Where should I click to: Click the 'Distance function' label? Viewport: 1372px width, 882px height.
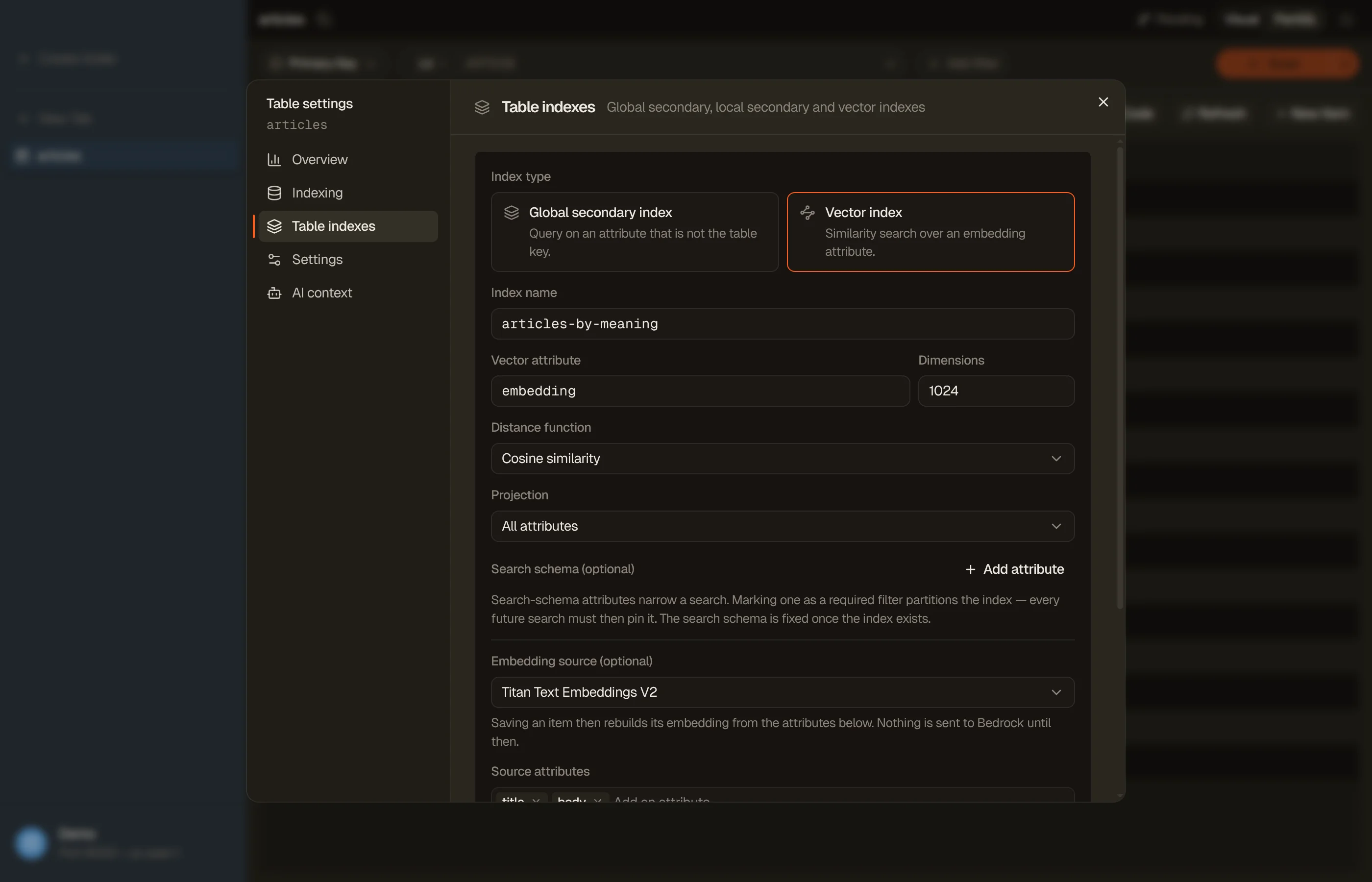coord(540,427)
